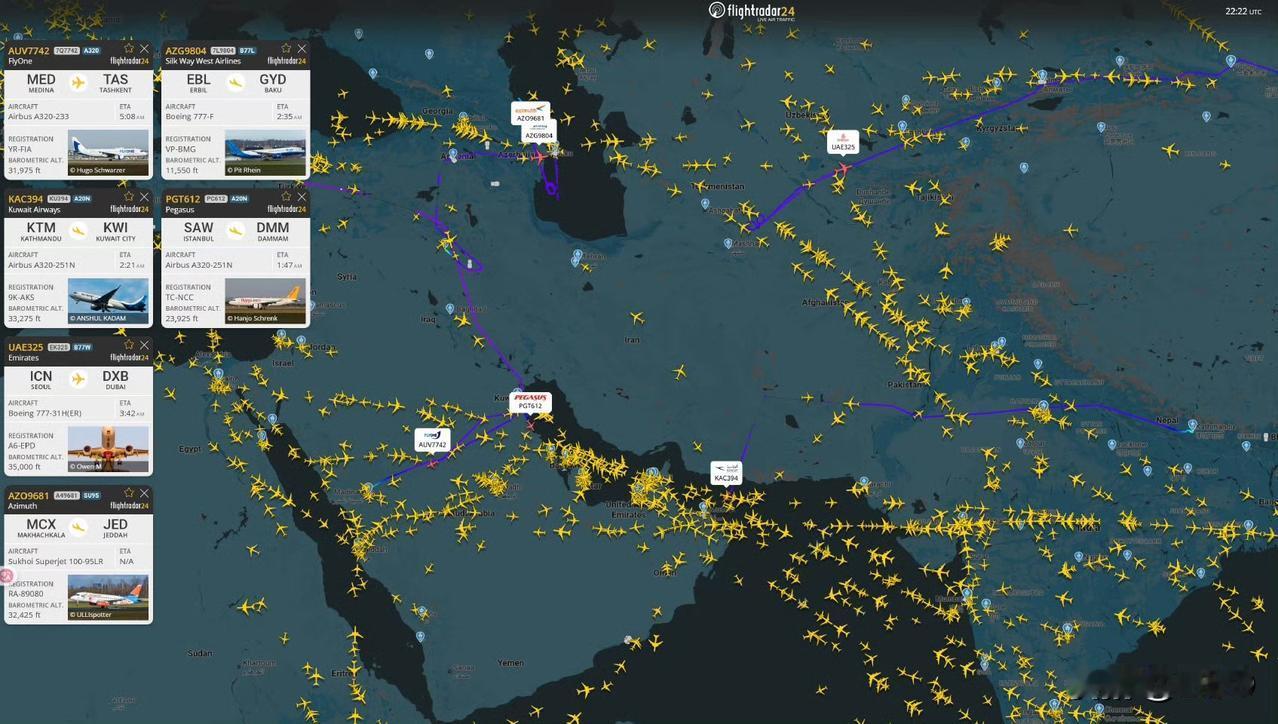Select origin airport KTM Kathmandu
The image size is (1278, 724).
tap(41, 231)
